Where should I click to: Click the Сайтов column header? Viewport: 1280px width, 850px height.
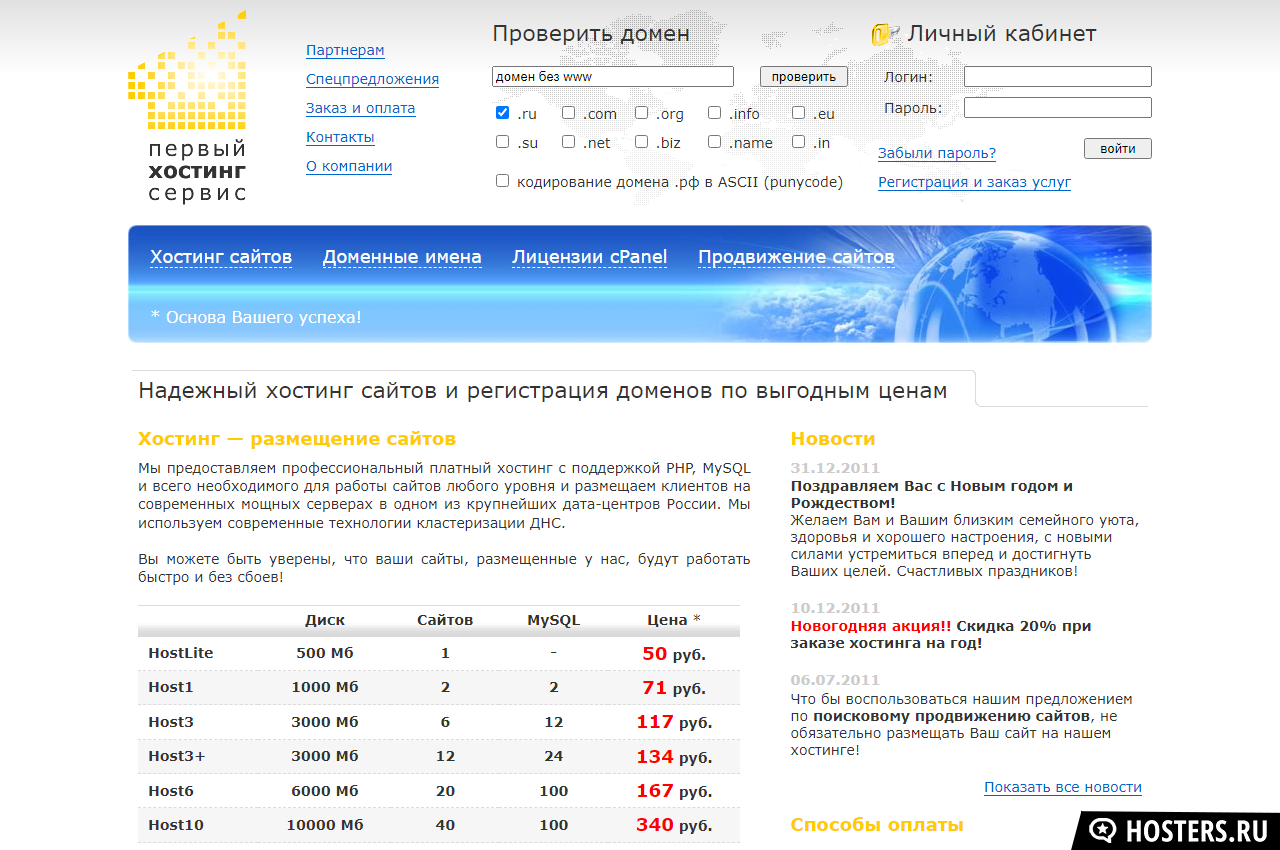(x=445, y=620)
